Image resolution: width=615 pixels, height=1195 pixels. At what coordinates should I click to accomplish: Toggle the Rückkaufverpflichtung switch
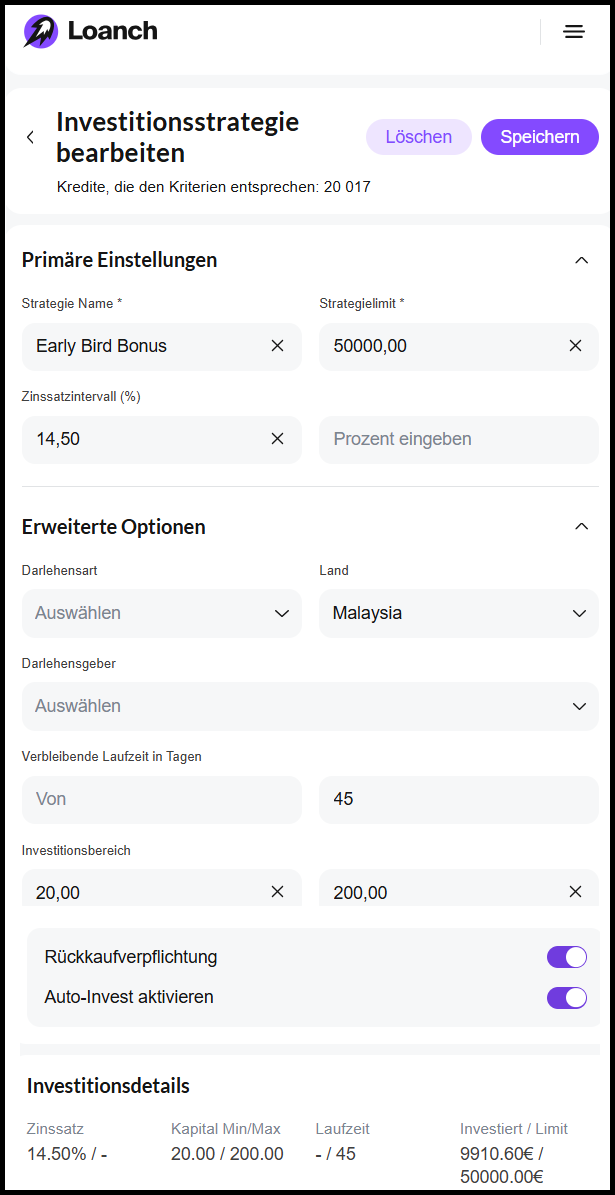click(x=566, y=957)
